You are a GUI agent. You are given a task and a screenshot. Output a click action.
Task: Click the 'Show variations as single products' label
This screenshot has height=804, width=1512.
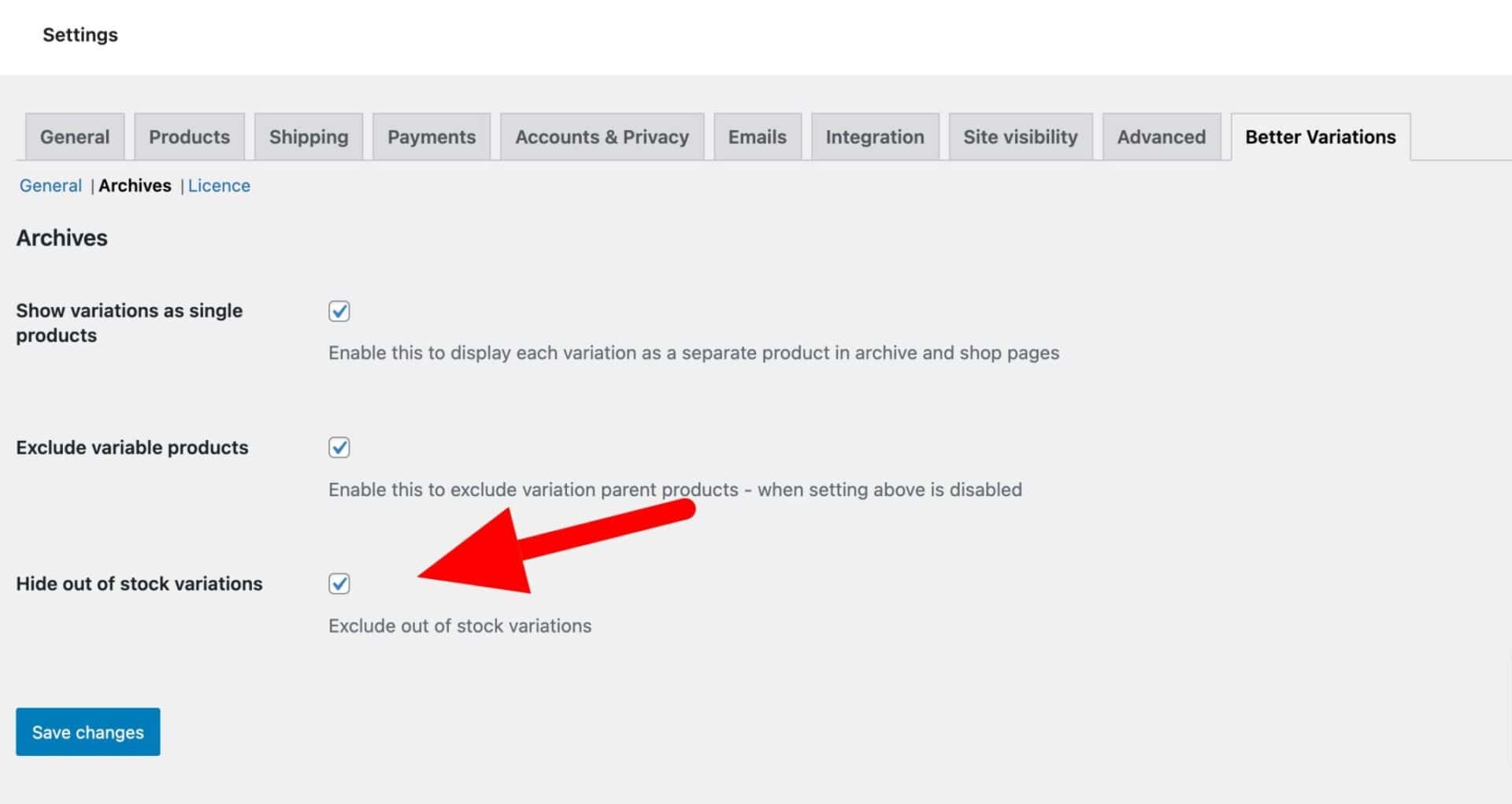[129, 323]
